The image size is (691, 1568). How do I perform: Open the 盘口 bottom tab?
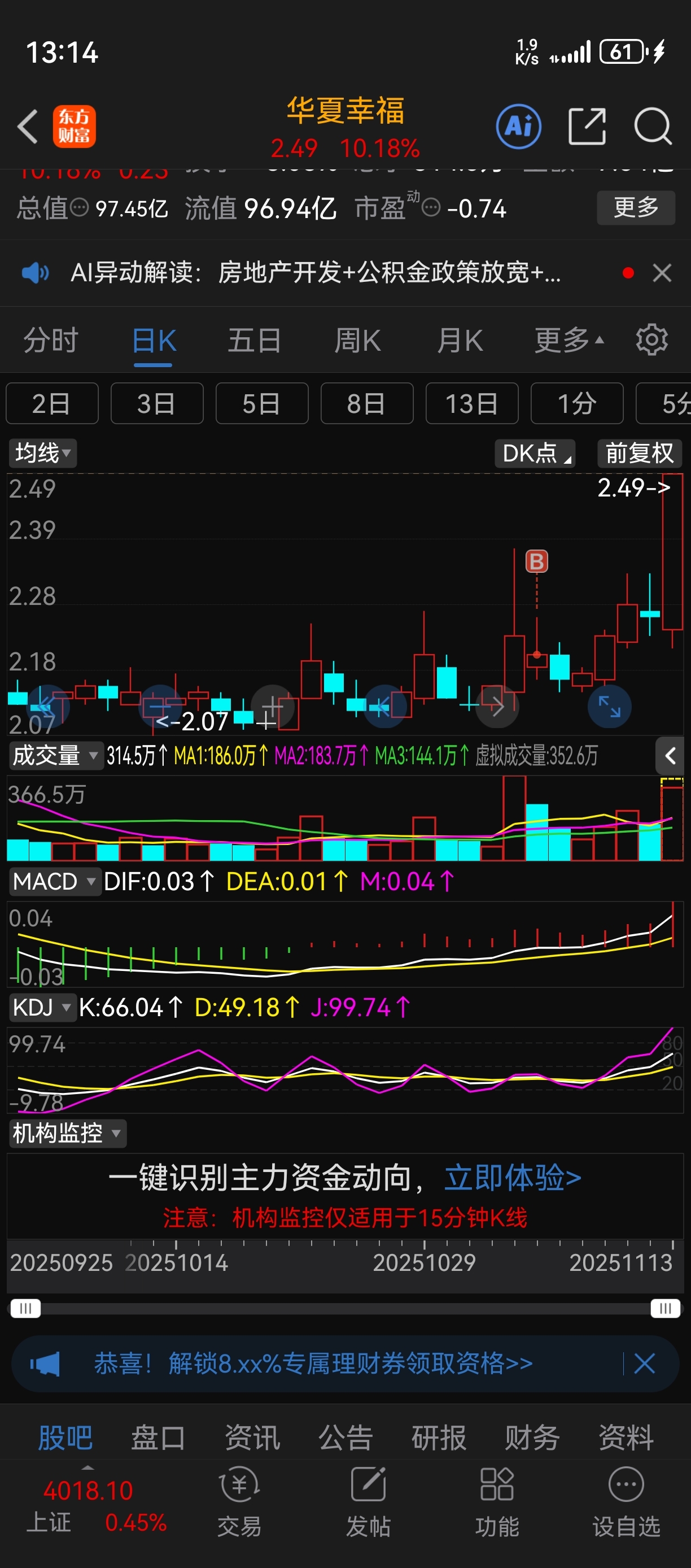point(159,1438)
